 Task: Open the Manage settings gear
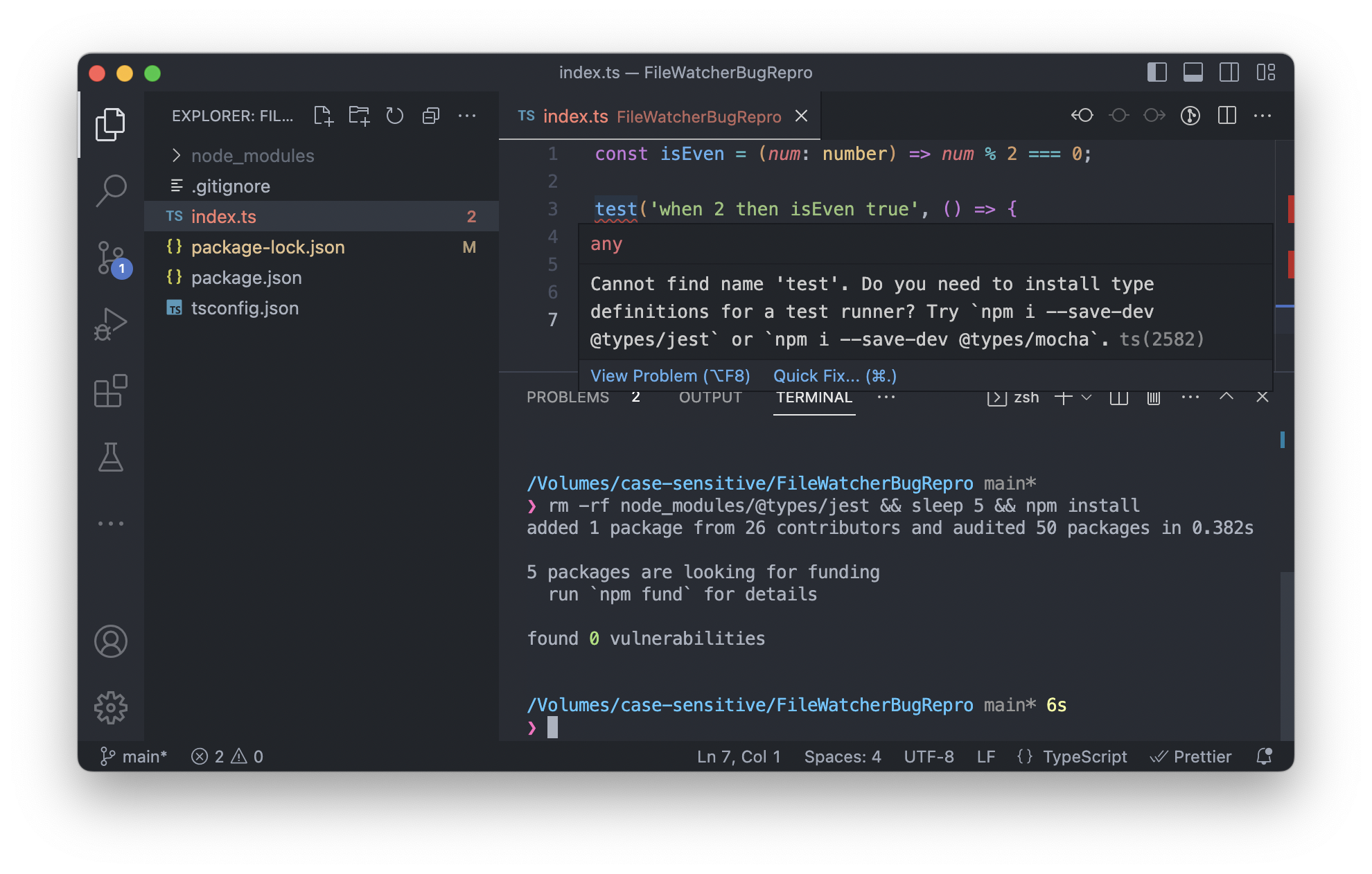pyautogui.click(x=112, y=707)
